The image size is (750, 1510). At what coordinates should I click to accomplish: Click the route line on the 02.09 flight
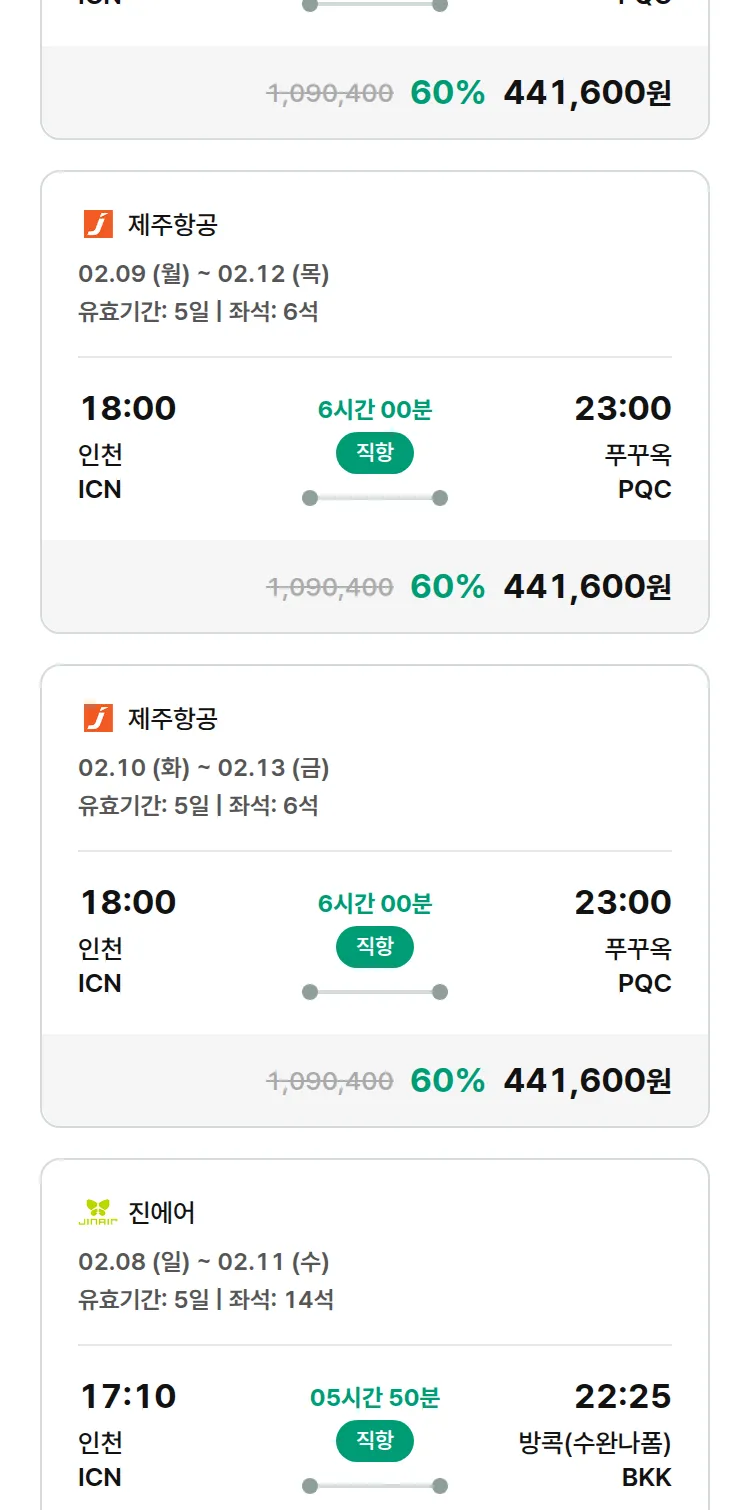(x=375, y=498)
